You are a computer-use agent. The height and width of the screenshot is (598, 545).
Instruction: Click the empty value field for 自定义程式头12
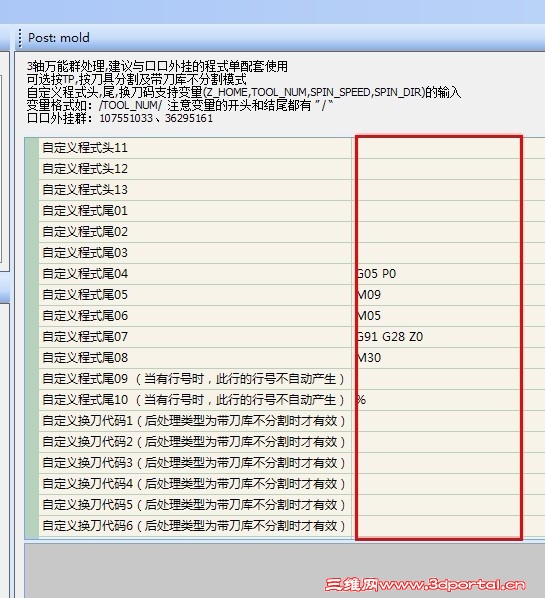coord(449,169)
